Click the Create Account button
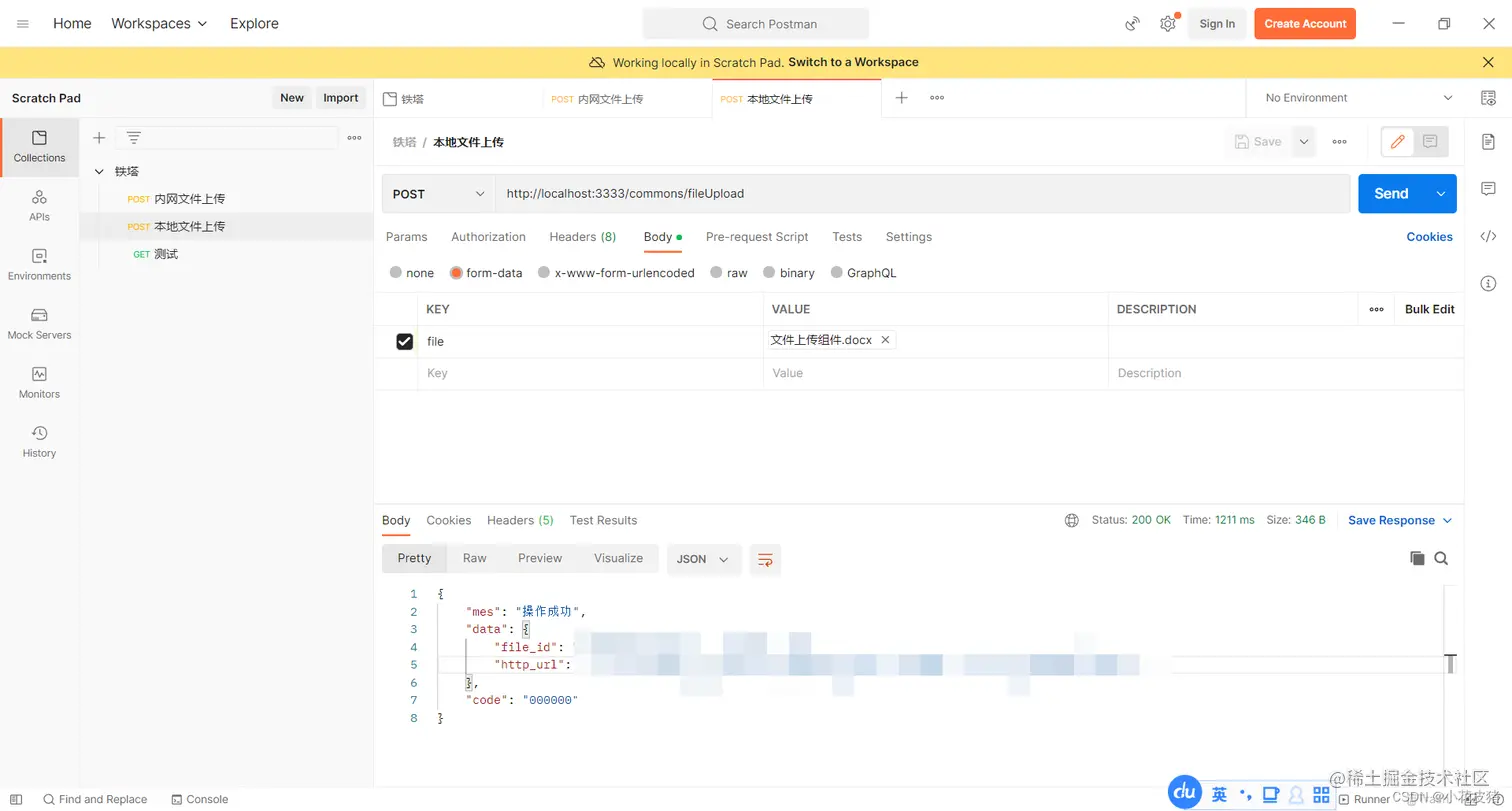Viewport: 1512px width, 811px height. click(x=1305, y=24)
